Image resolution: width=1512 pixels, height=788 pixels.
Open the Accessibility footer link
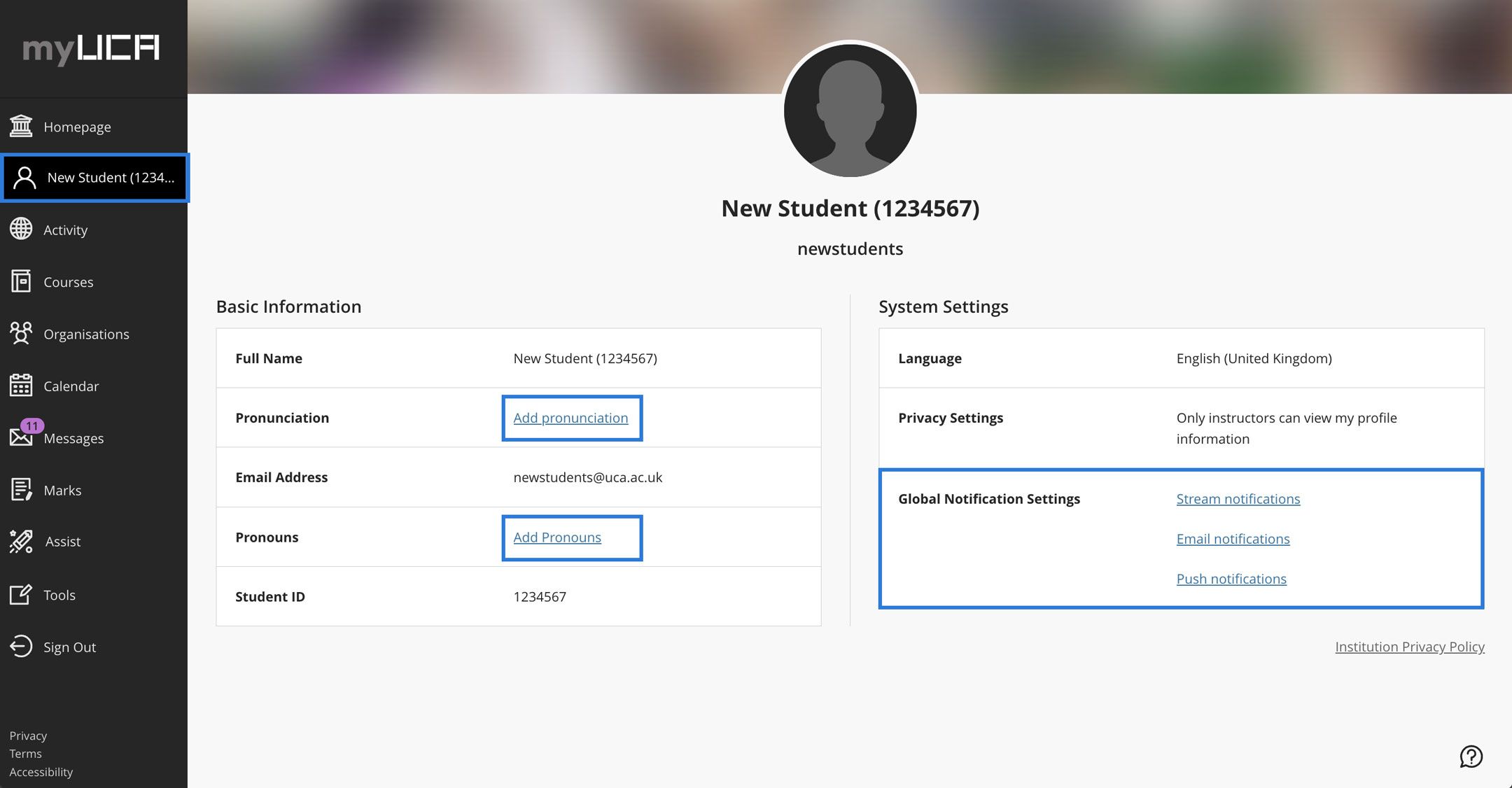pos(41,772)
